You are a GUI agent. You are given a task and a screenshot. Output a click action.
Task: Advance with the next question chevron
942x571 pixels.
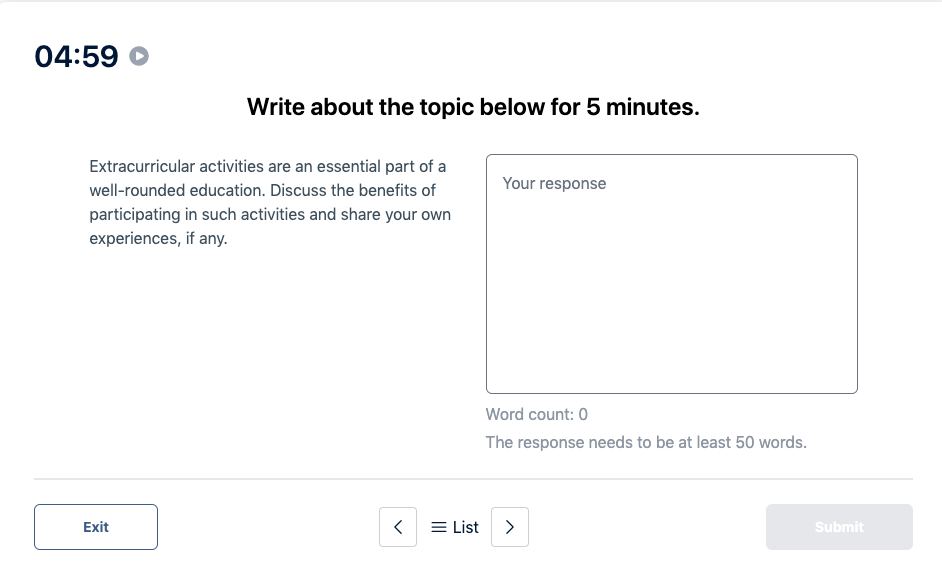(509, 527)
